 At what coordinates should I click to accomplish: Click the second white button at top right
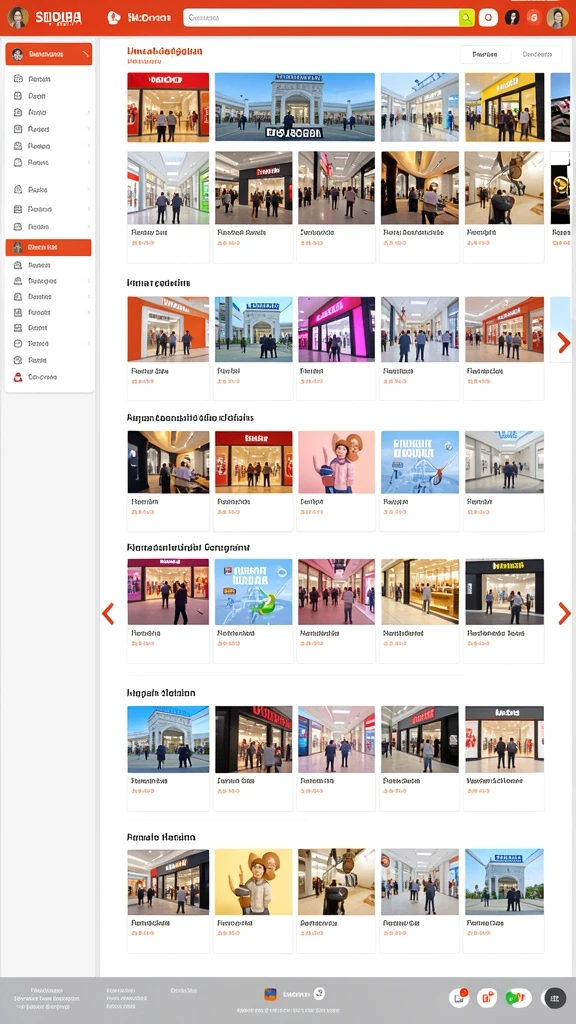click(x=537, y=55)
